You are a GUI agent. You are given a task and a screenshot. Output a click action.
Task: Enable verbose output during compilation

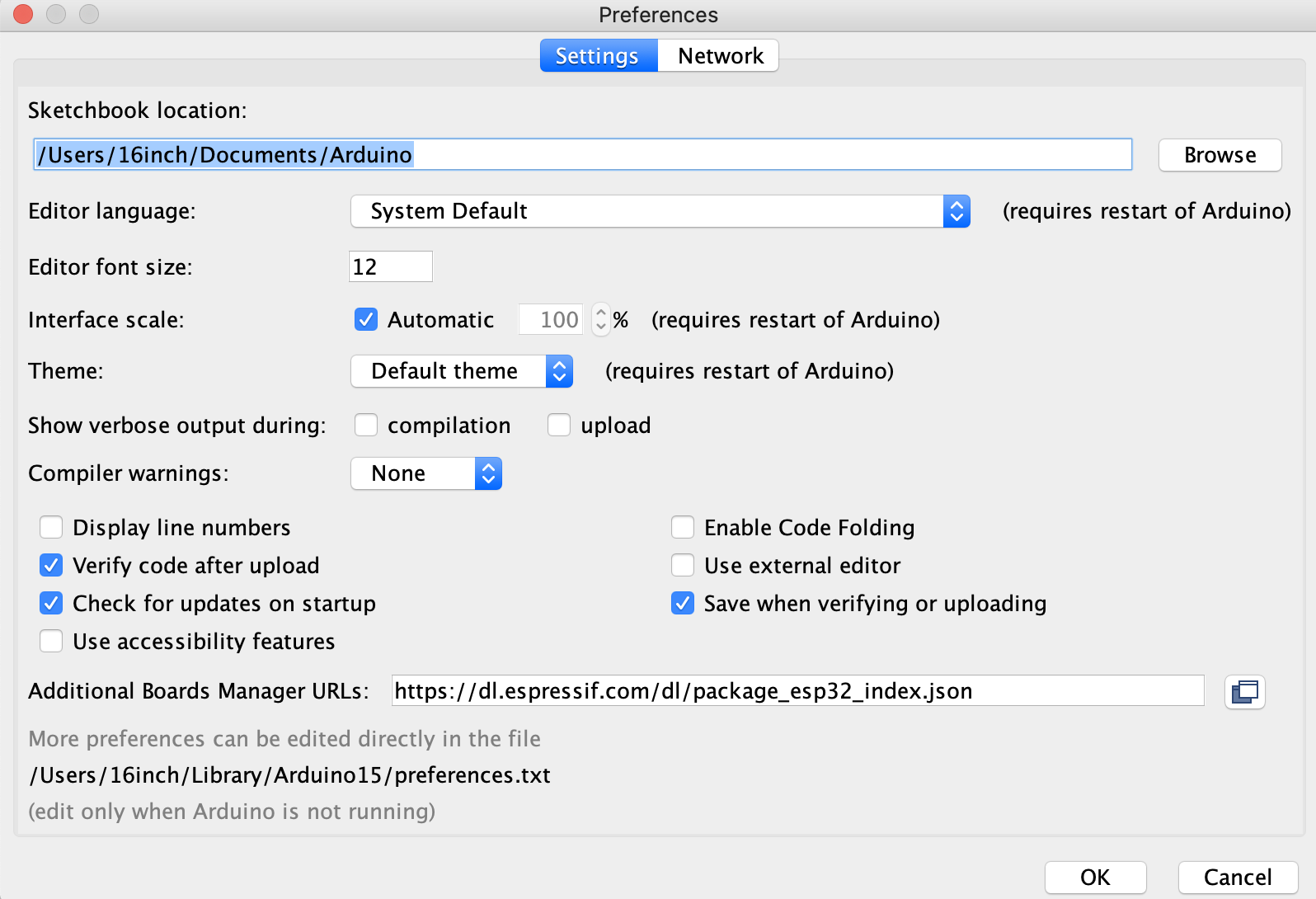[x=366, y=425]
